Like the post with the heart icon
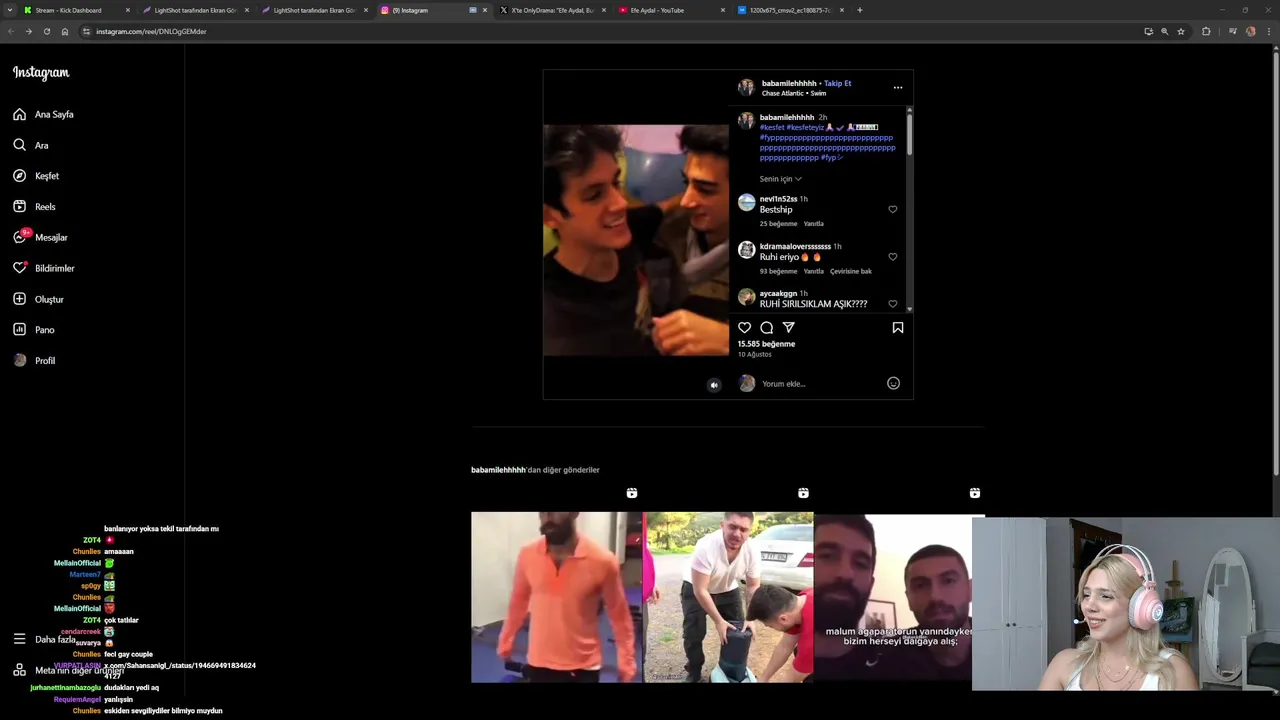Screen dimensions: 1280x720 (x=744, y=328)
